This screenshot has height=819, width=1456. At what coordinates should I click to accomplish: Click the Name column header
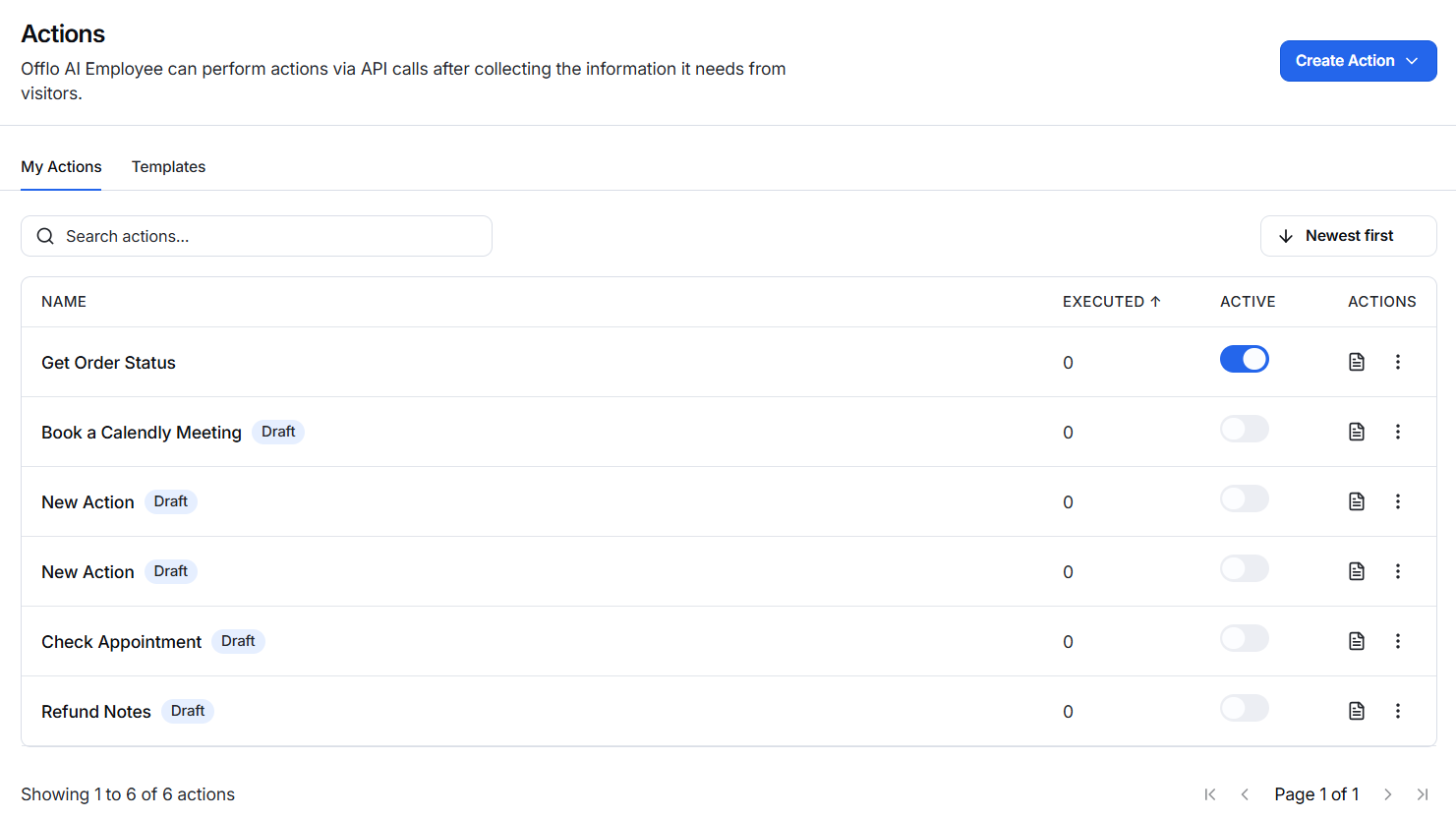tap(64, 302)
